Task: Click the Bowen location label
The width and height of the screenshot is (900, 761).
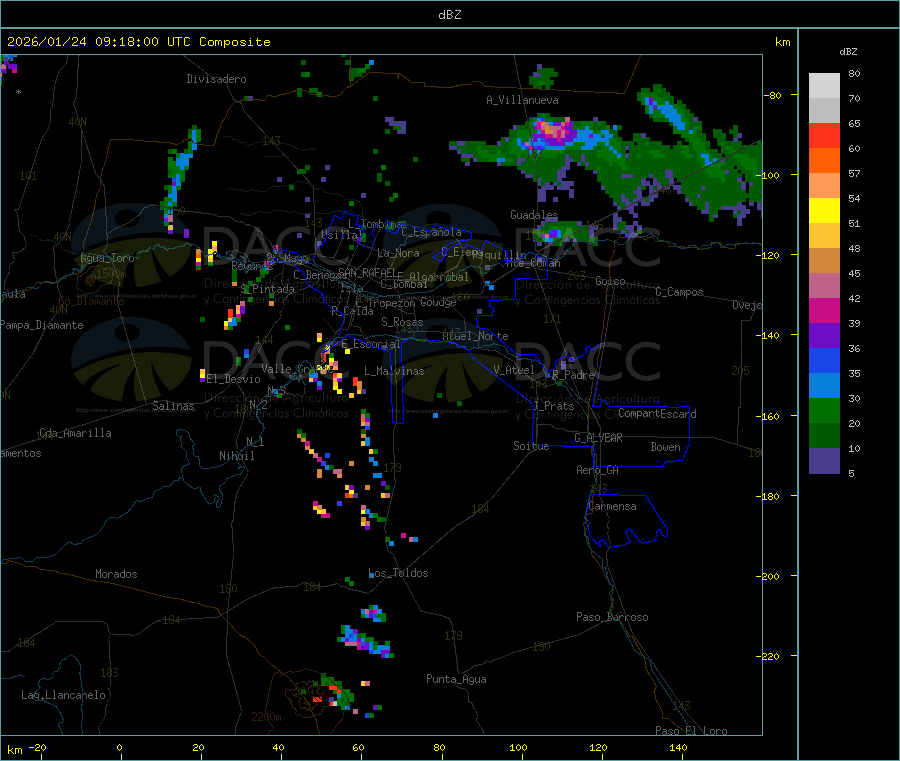Action: click(666, 446)
